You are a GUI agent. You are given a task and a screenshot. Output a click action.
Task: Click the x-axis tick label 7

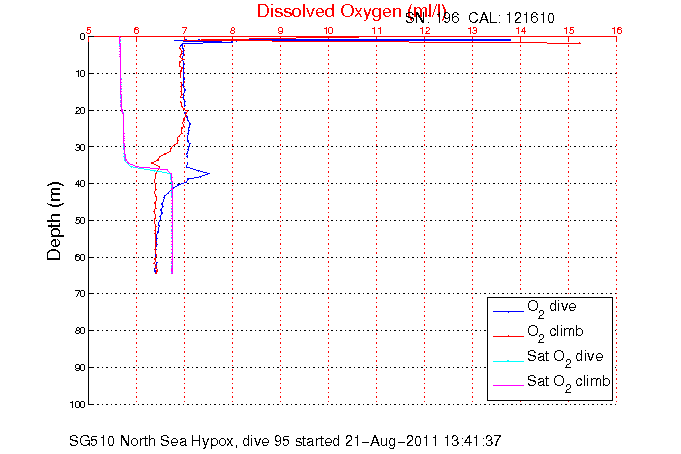click(x=185, y=31)
